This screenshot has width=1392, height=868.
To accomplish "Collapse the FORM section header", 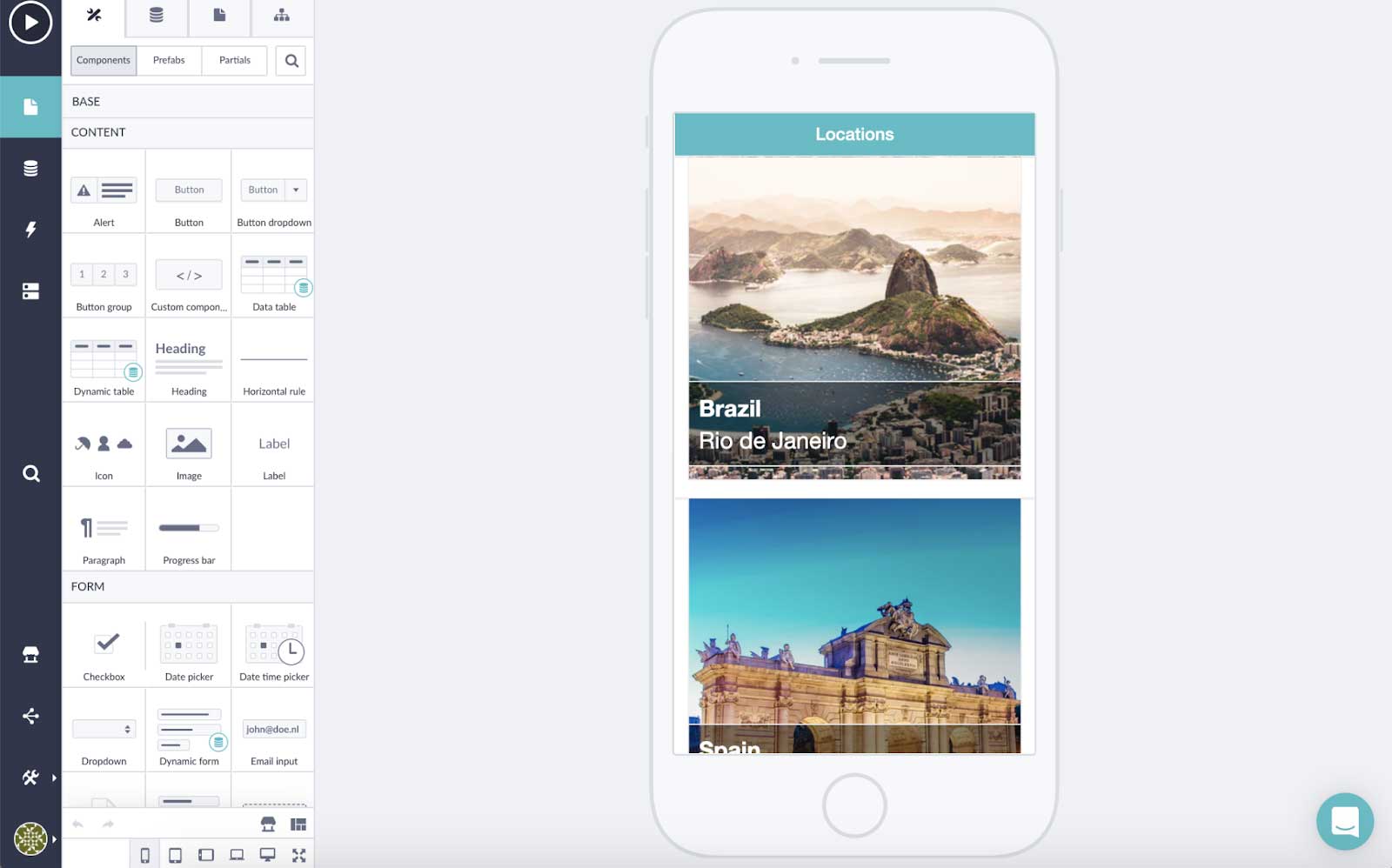I will 188,586.
